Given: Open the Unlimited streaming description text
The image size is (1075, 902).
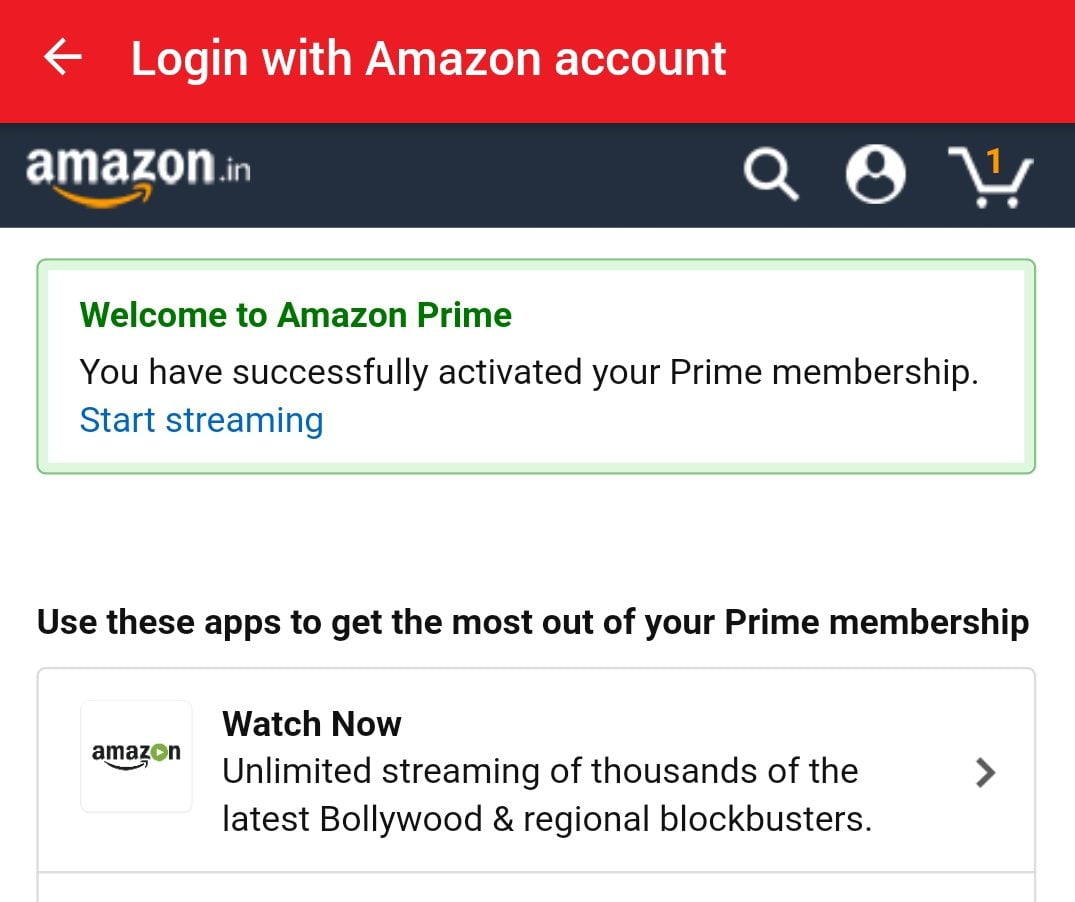Looking at the screenshot, I should (546, 795).
